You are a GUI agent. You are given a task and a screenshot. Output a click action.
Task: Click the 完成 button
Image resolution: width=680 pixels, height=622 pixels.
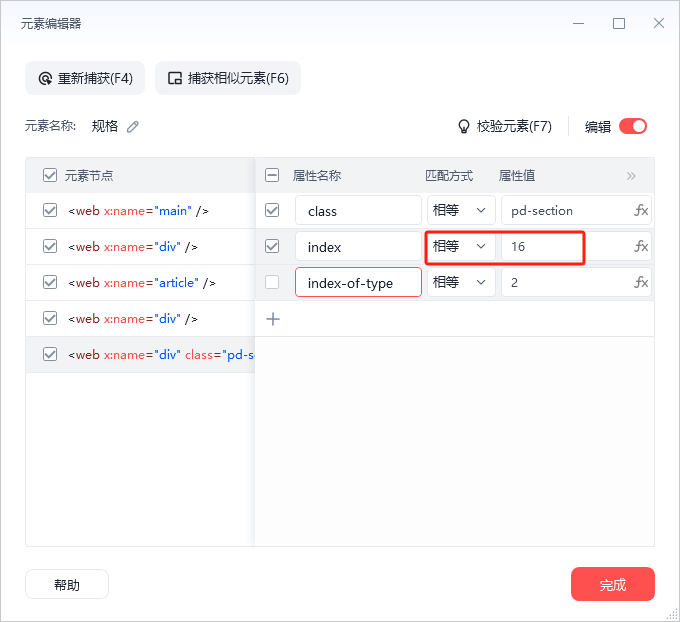coord(612,585)
